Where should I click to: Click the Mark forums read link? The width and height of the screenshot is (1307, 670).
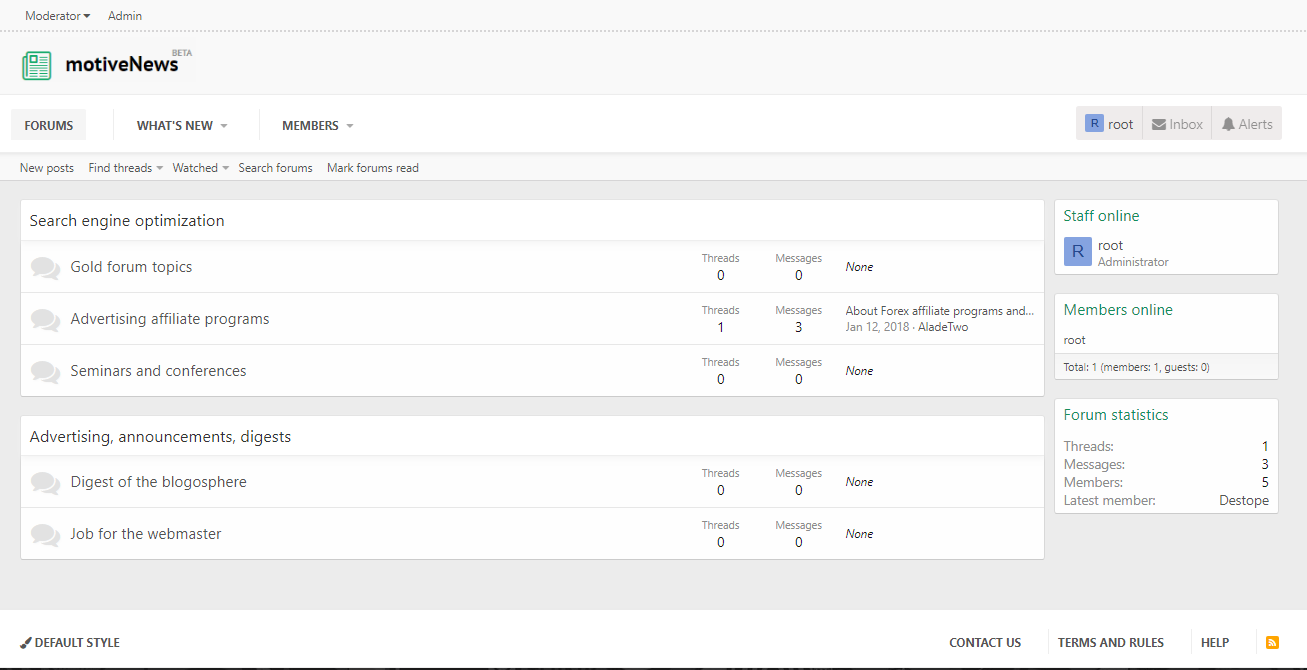[x=373, y=168]
